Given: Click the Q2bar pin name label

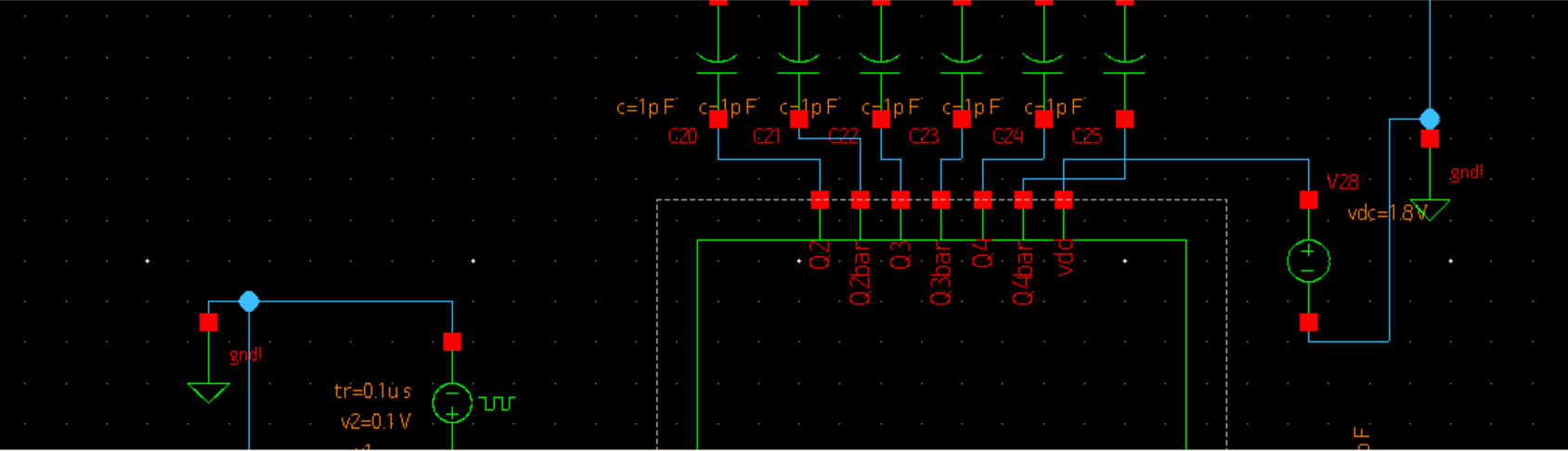Looking at the screenshot, I should (x=861, y=273).
